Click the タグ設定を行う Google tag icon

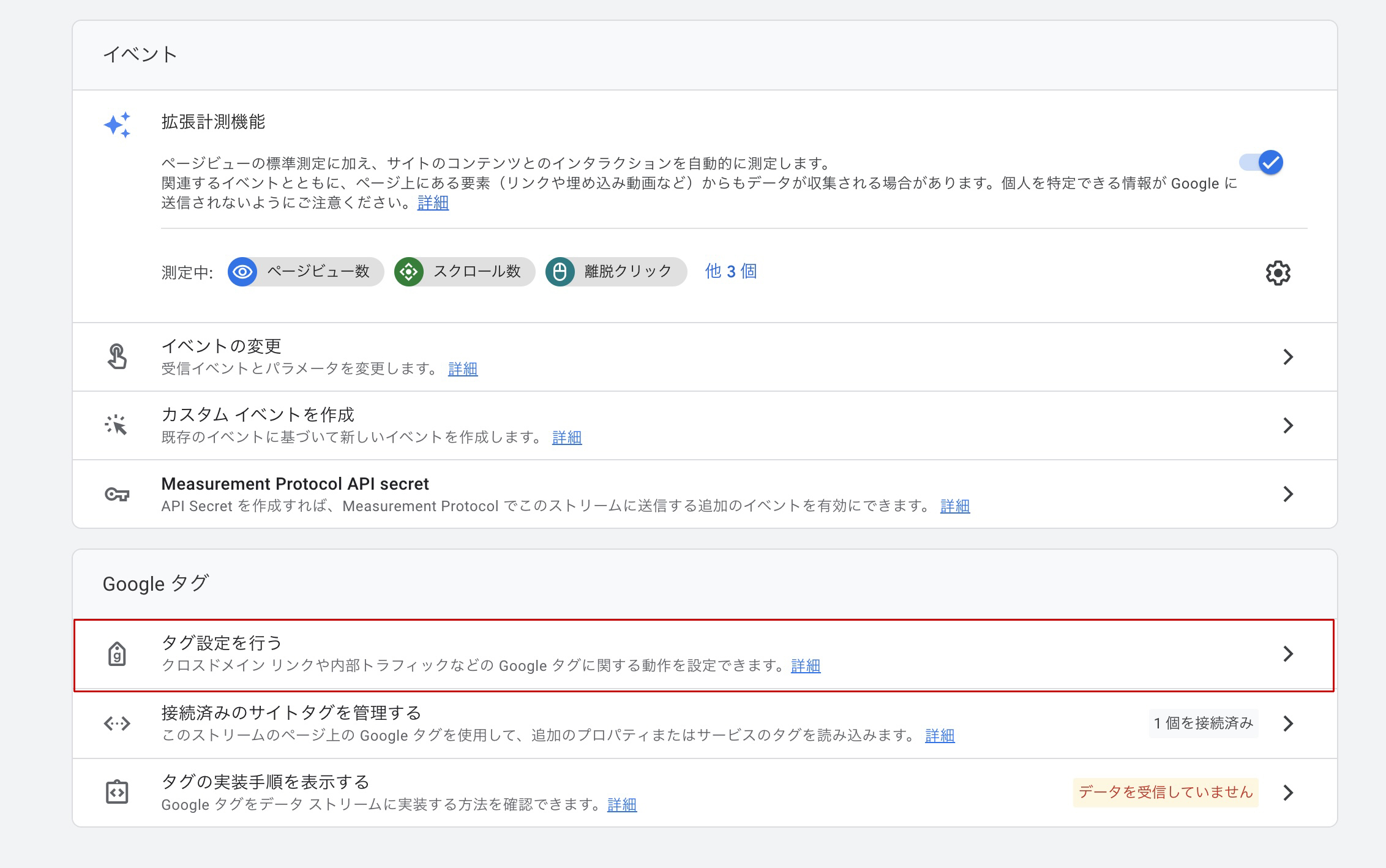click(117, 654)
